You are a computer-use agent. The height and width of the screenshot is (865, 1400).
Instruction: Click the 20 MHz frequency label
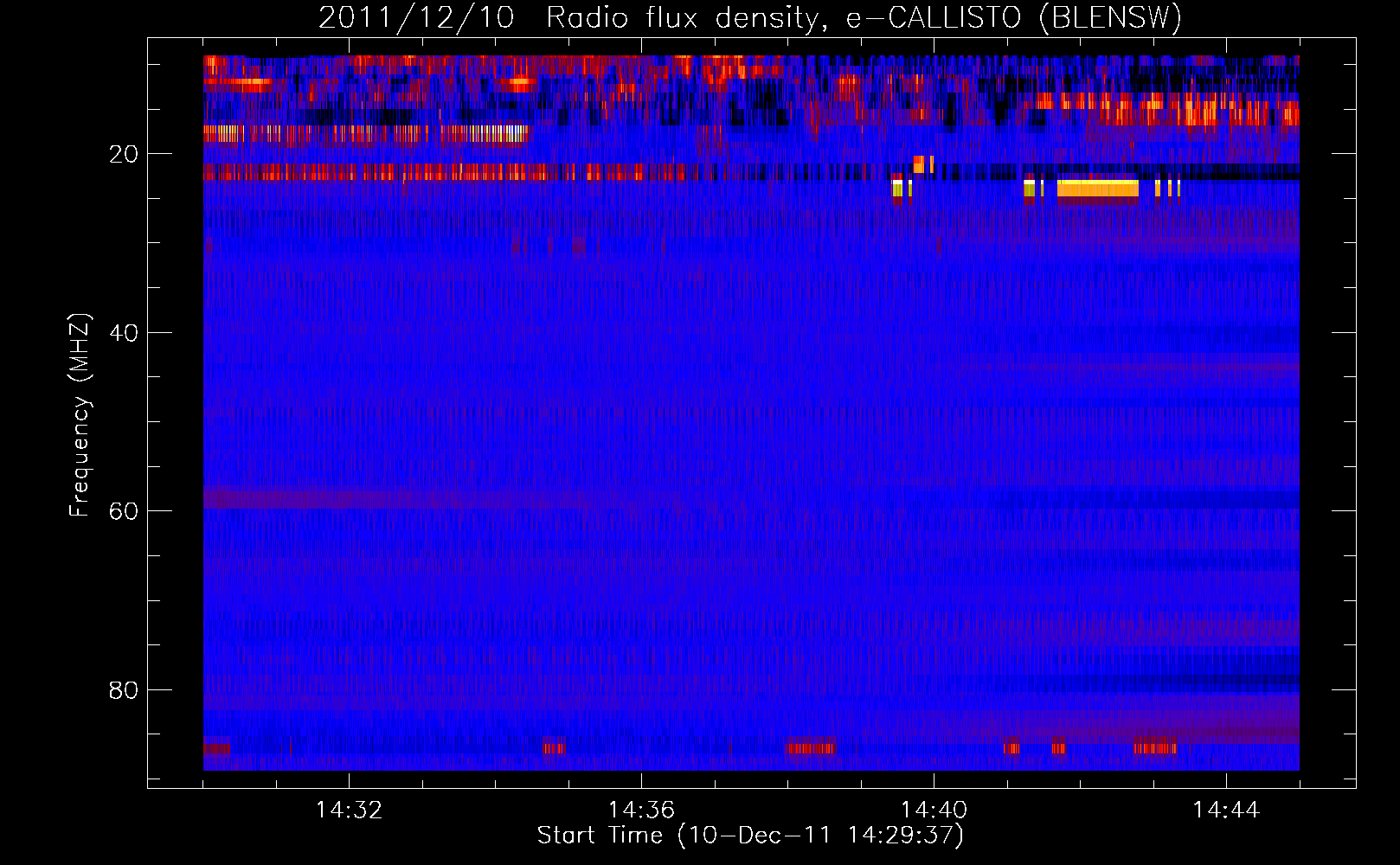tap(124, 154)
